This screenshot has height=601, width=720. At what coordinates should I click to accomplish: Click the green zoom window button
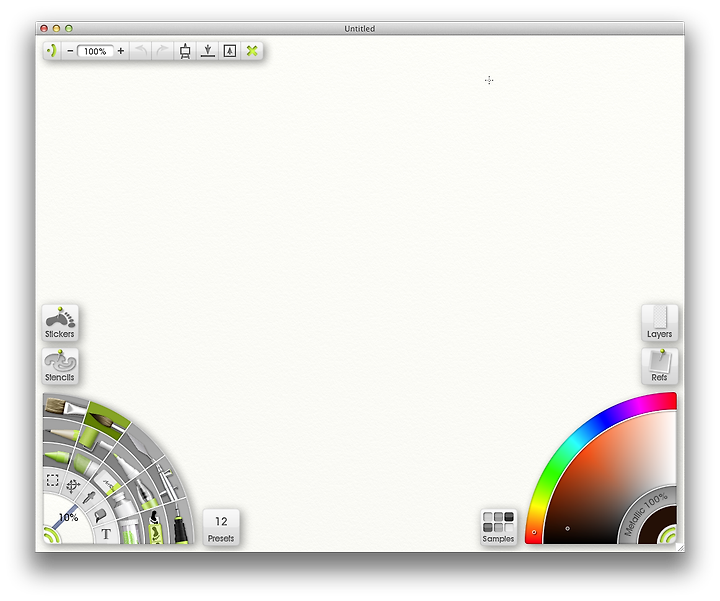[68, 28]
